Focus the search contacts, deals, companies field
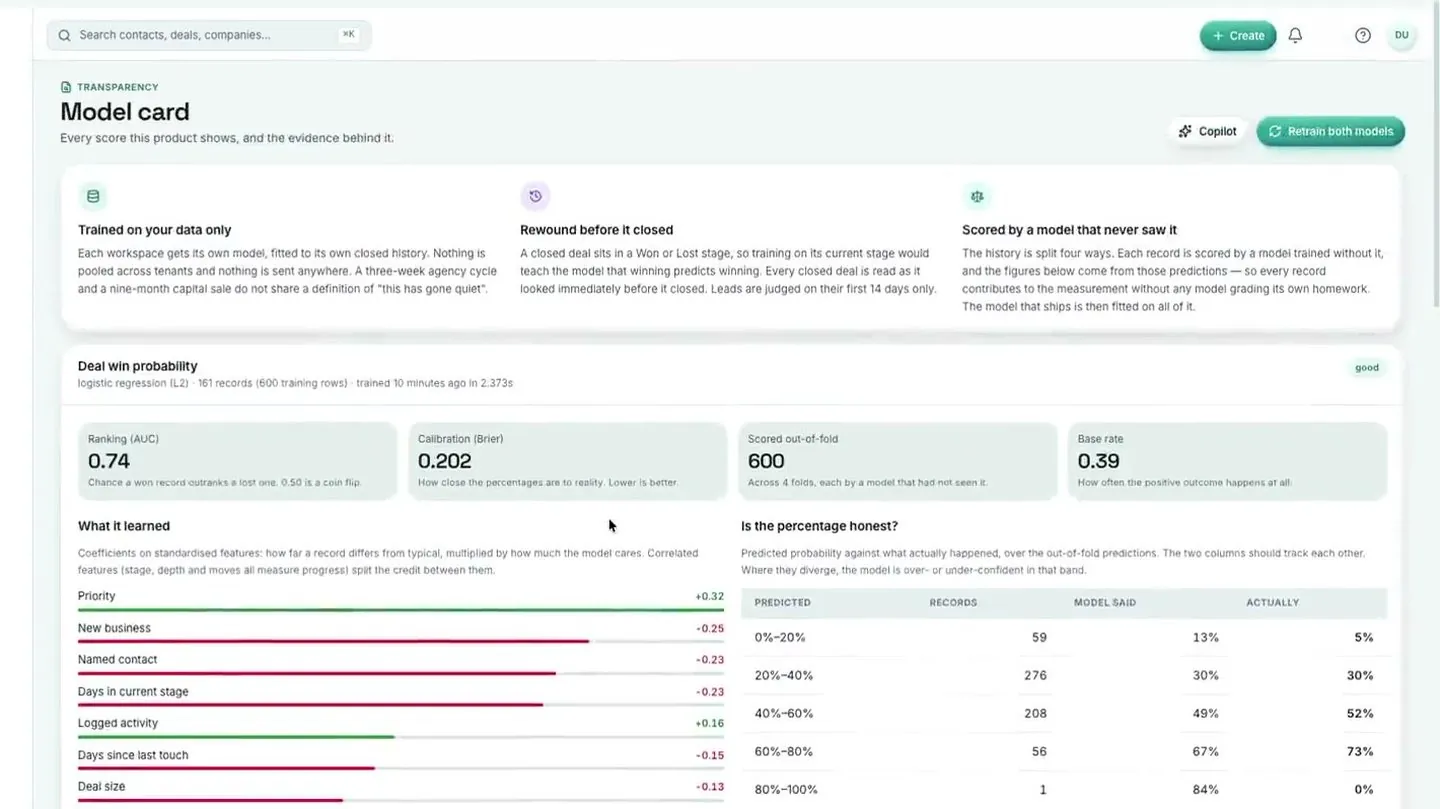The image size is (1440, 809). 209,35
